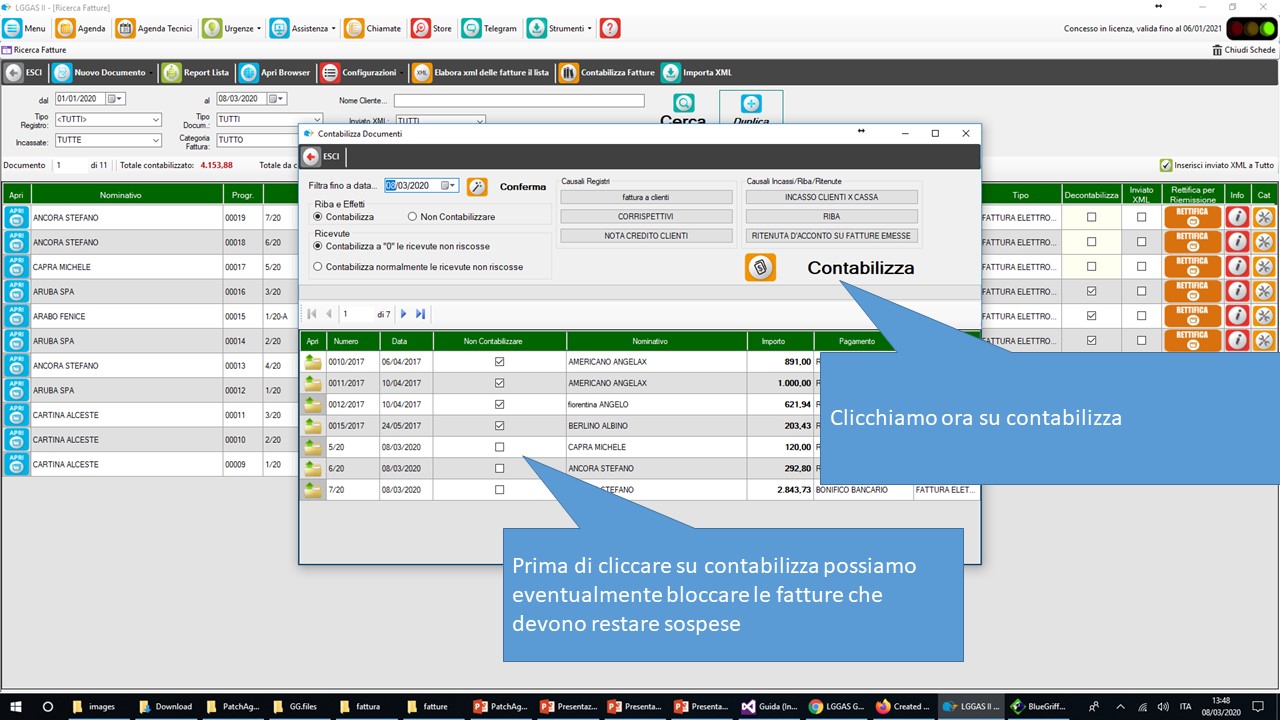
Task: Expand the Tipo Registro combo box
Action: 155,120
